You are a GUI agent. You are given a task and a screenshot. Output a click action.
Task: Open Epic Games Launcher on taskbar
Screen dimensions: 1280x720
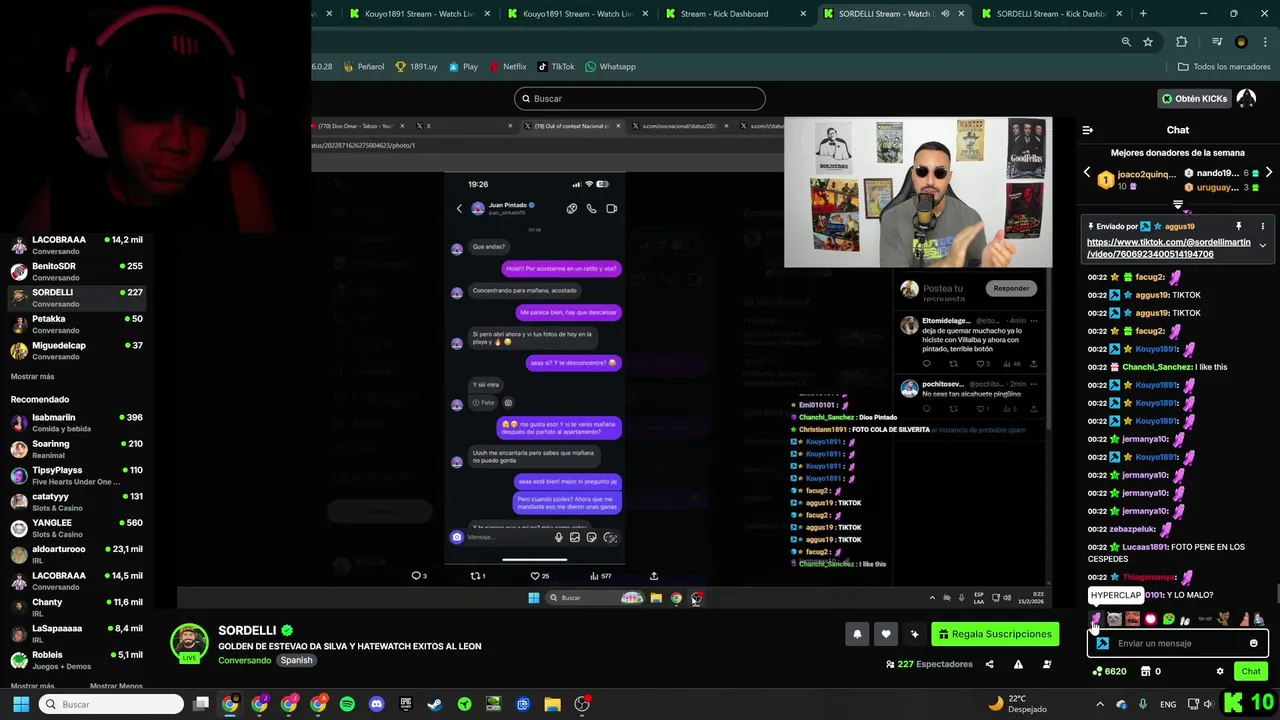click(x=406, y=704)
